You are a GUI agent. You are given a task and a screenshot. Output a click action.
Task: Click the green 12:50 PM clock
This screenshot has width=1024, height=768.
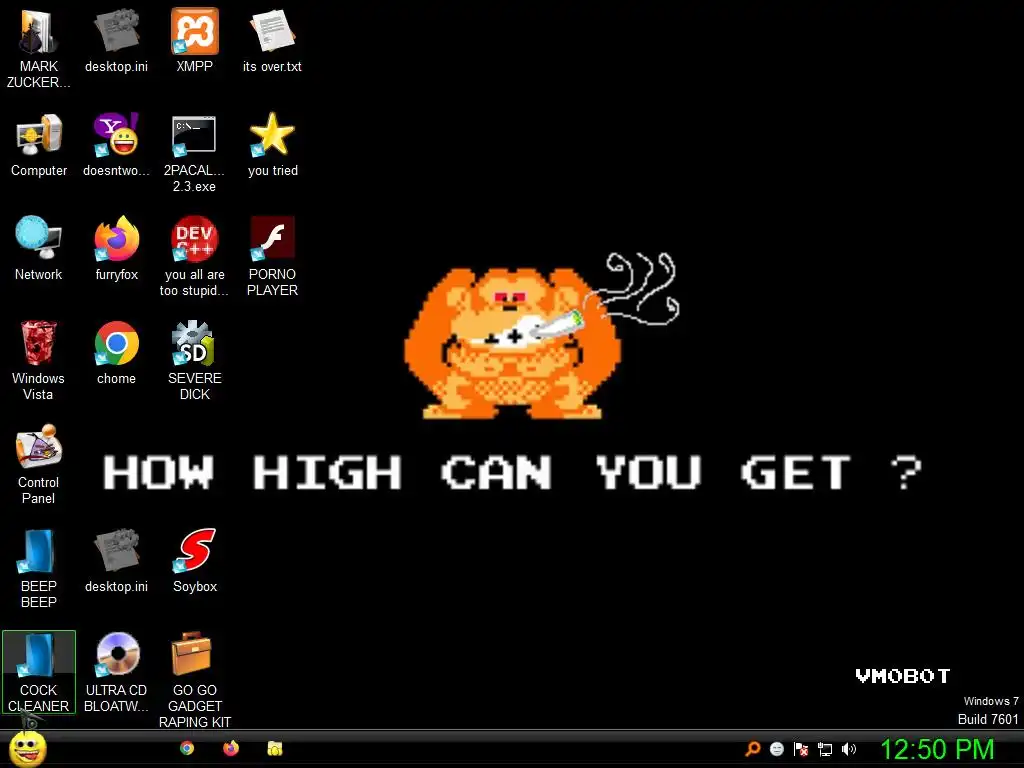(937, 749)
